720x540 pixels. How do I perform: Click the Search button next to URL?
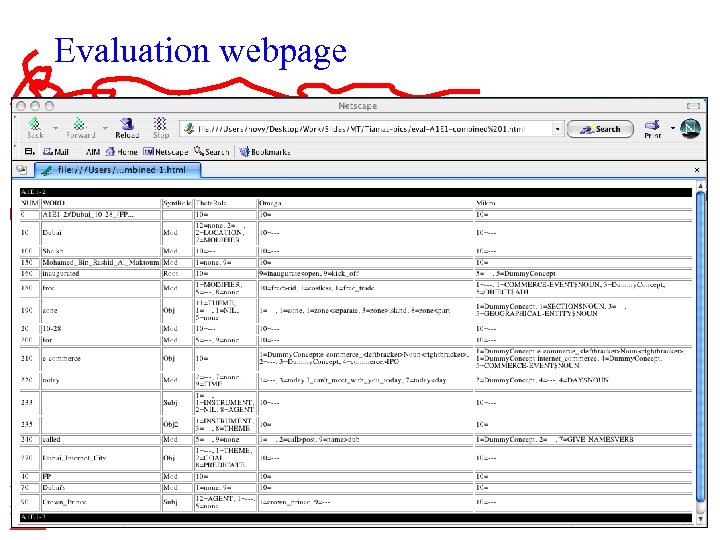click(600, 129)
